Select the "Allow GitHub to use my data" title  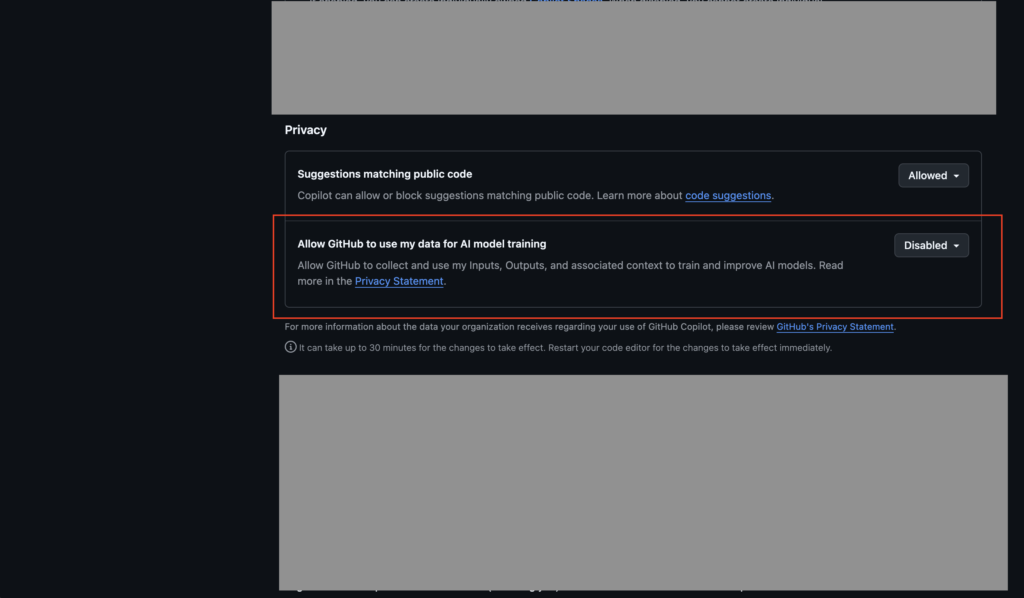[x=421, y=244]
